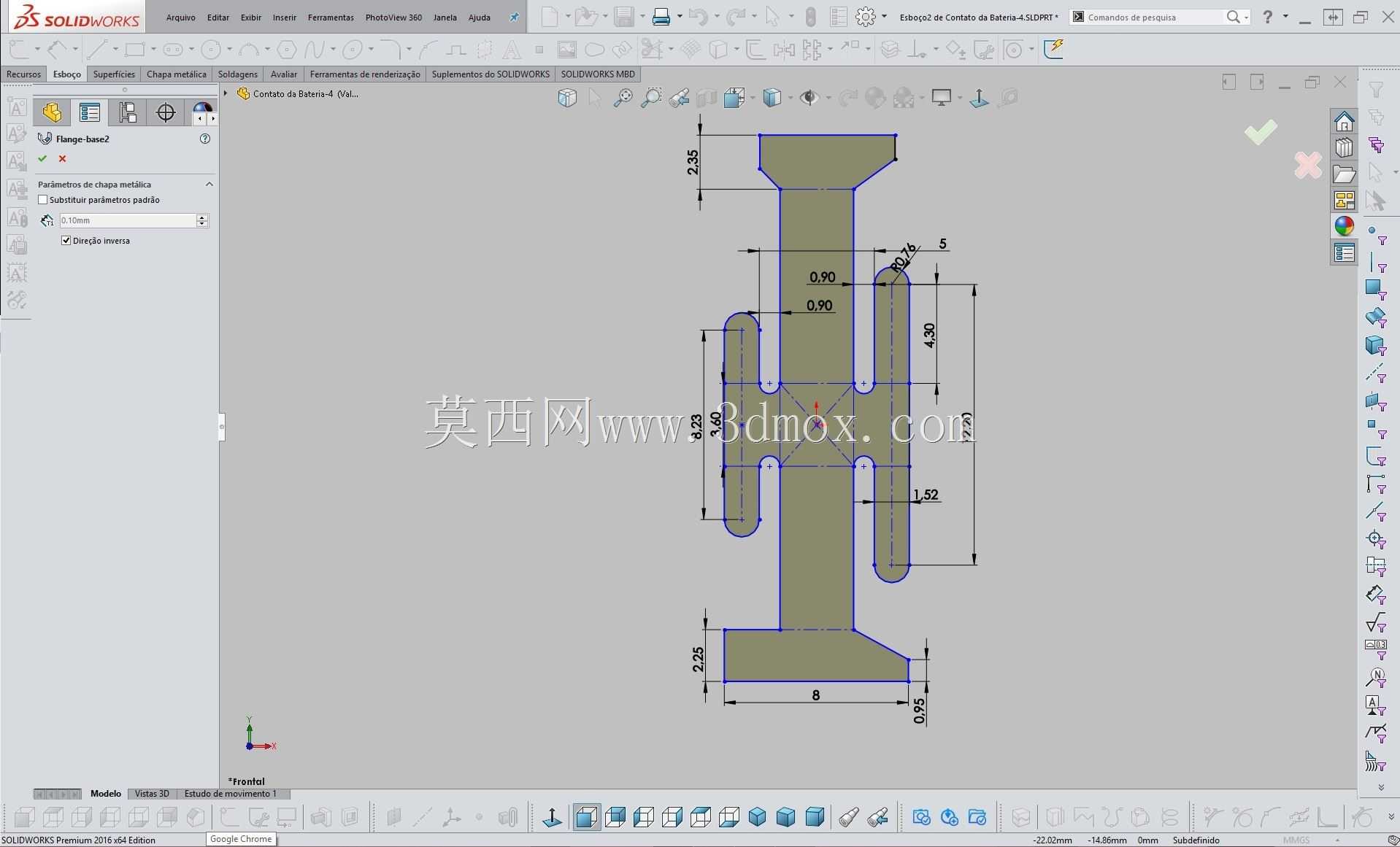1400x847 pixels.
Task: Open the Display Style cube icon
Action: [772, 97]
